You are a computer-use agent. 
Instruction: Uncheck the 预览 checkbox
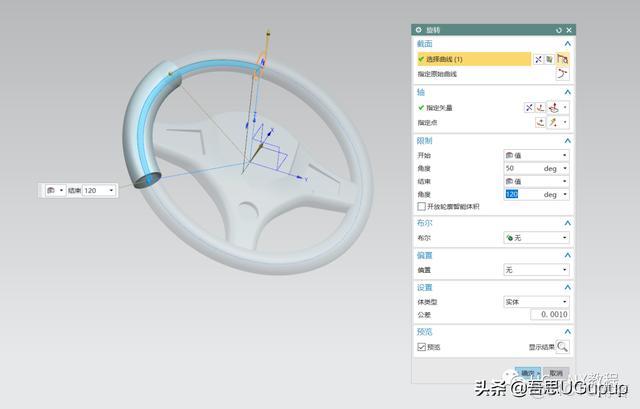[x=421, y=347]
